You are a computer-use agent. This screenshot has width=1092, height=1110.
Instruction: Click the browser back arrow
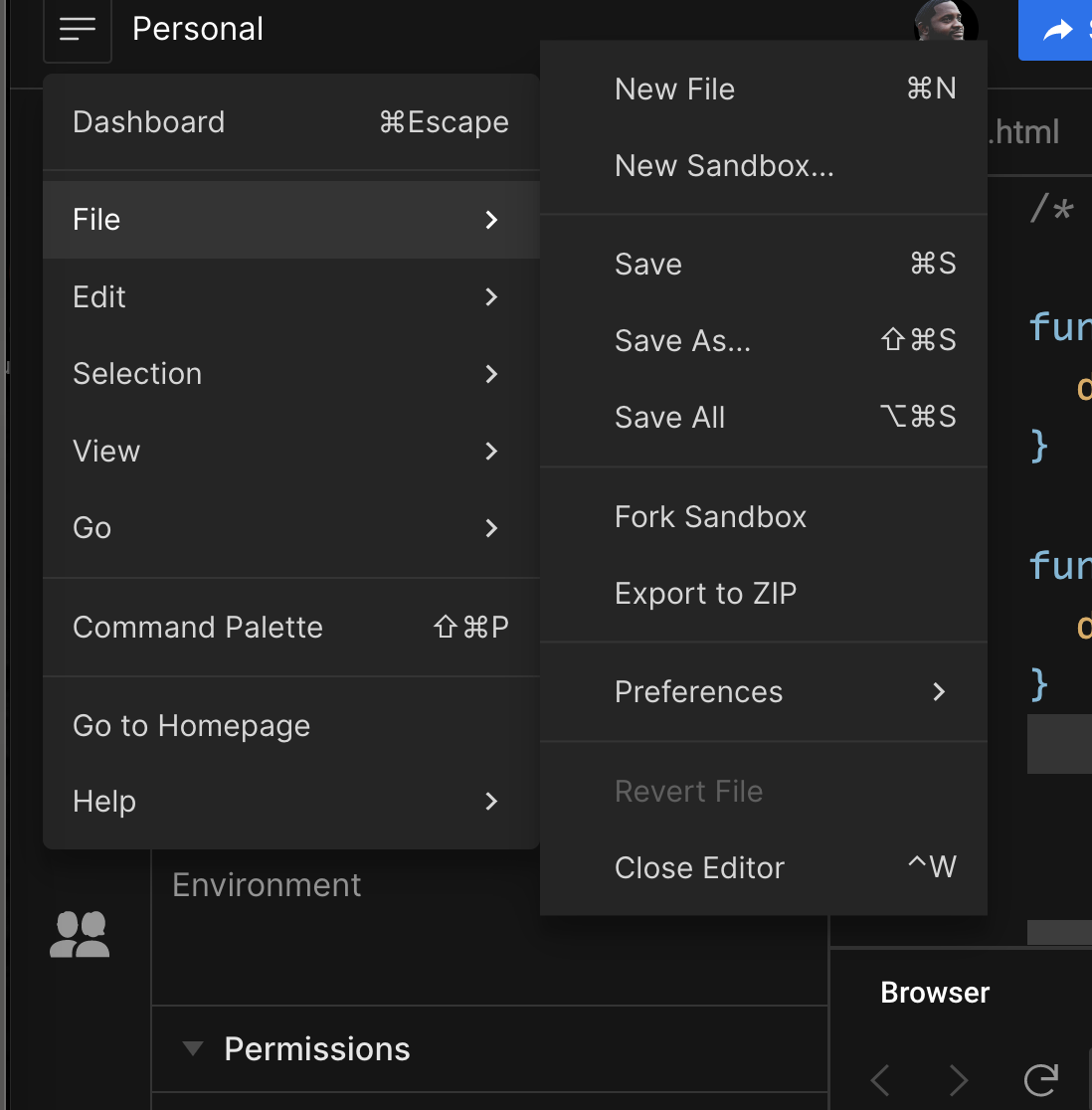tap(880, 1079)
